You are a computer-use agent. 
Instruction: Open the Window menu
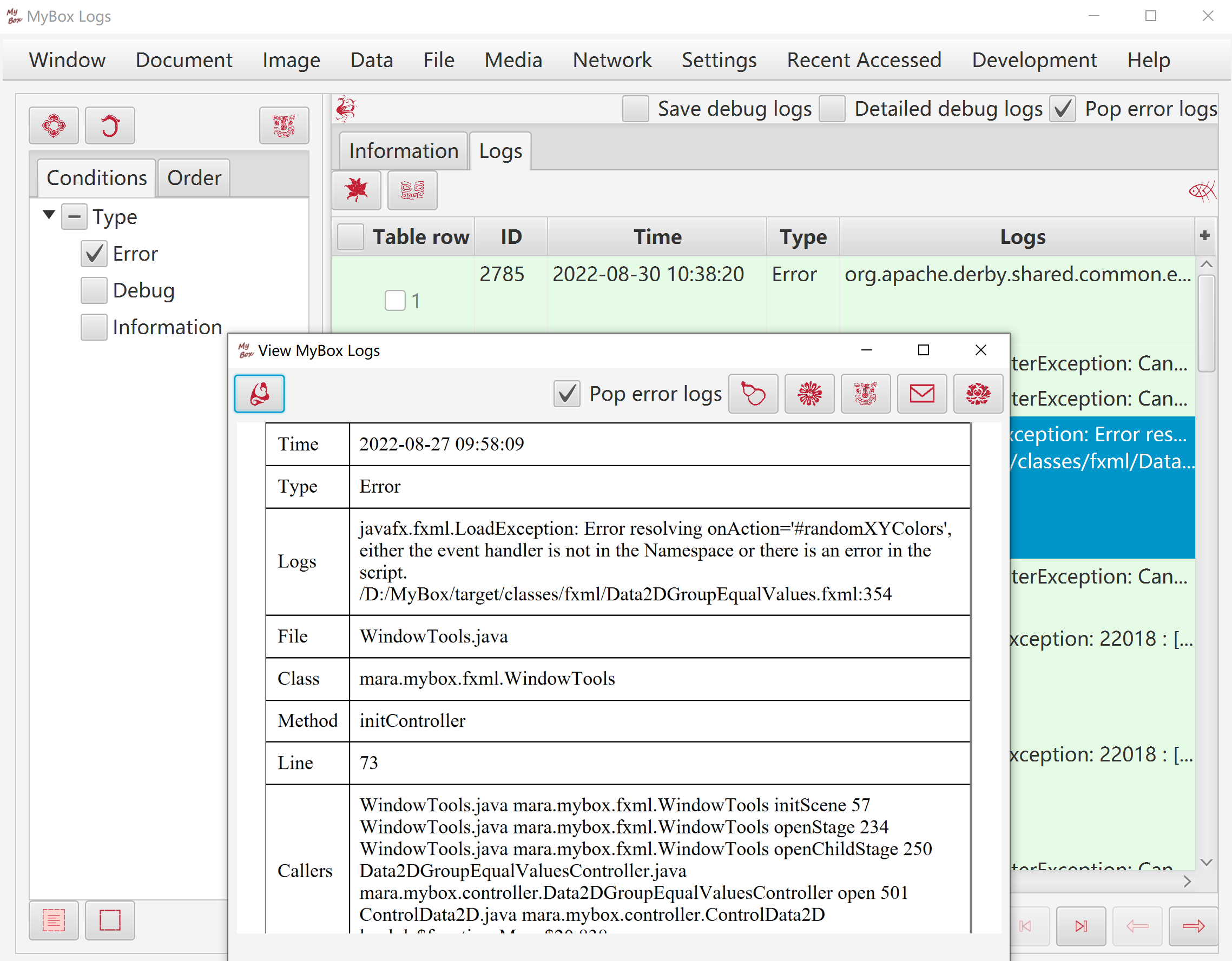tap(67, 60)
